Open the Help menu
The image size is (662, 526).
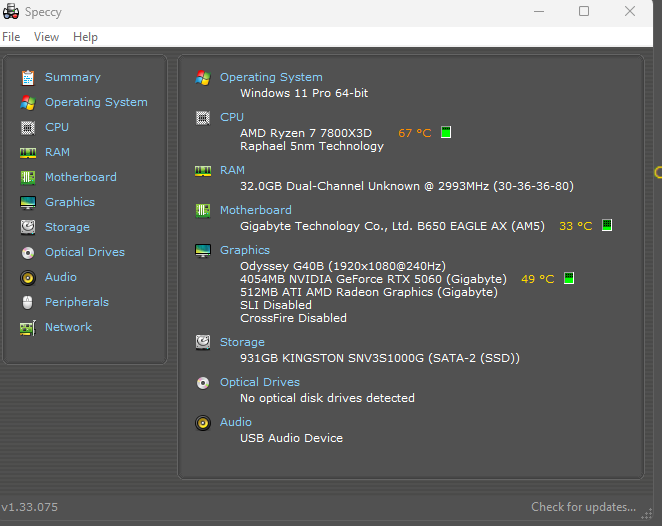(85, 37)
